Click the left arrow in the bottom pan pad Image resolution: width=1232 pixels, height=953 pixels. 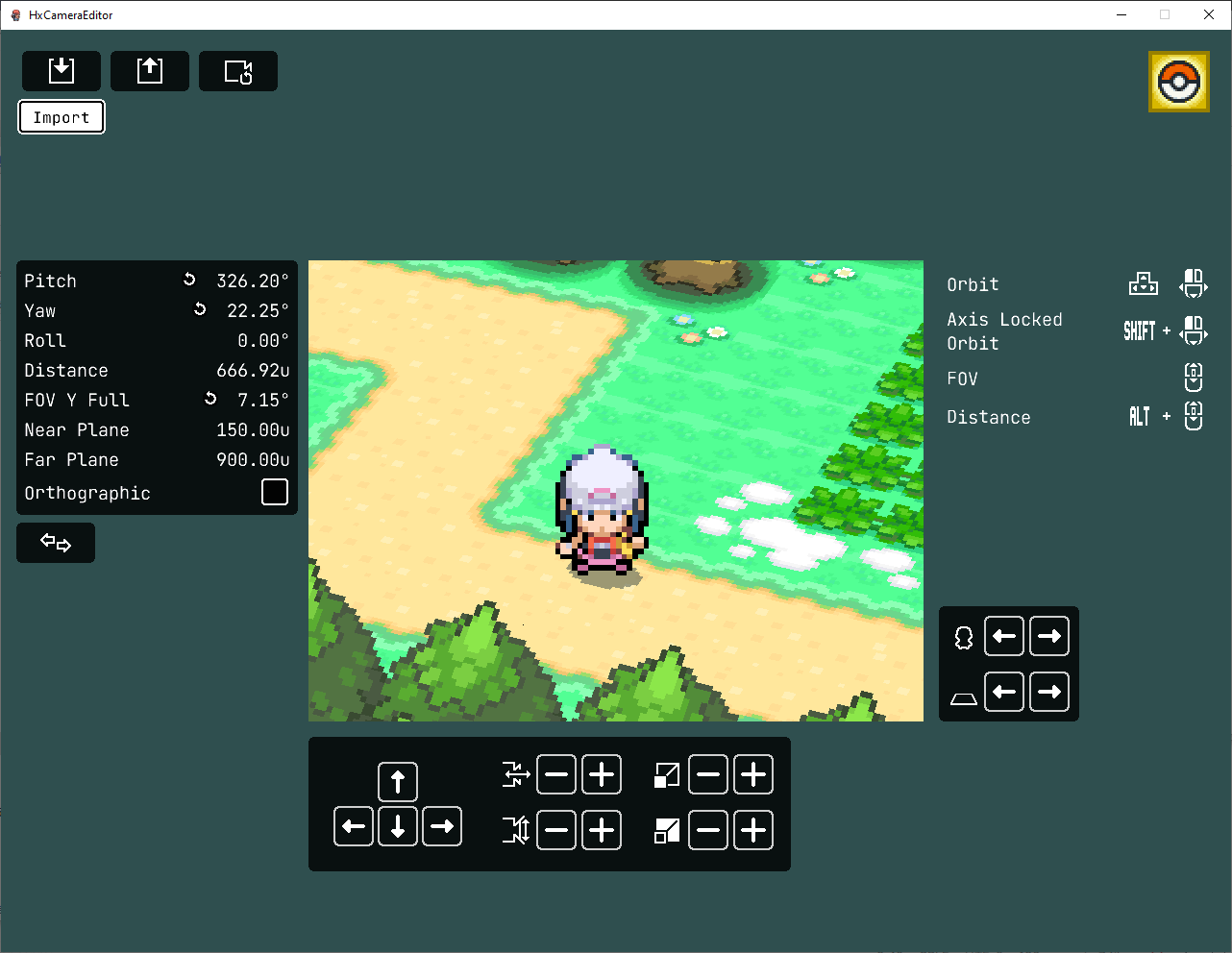[354, 826]
